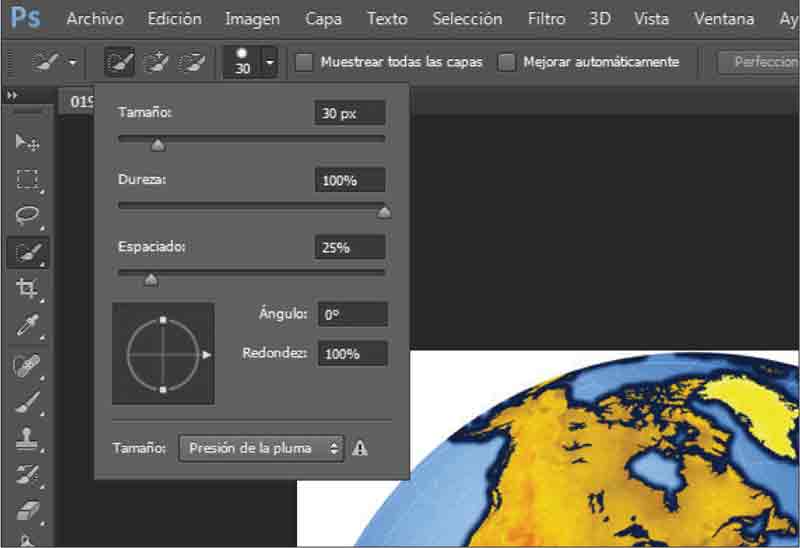Click the Subtract from selection icon
The height and width of the screenshot is (548, 800).
click(190, 62)
